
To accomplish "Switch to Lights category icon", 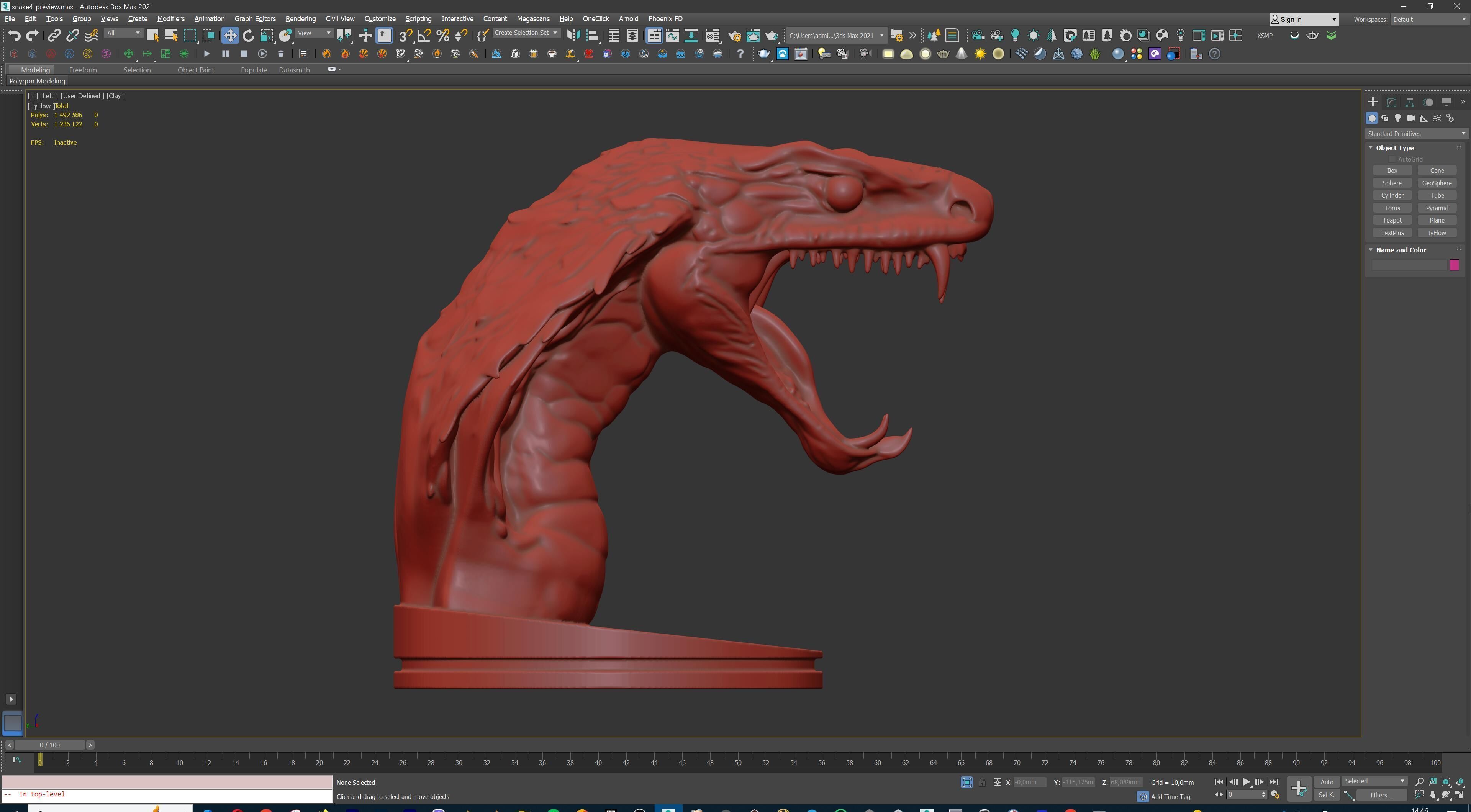I will click(x=1397, y=118).
